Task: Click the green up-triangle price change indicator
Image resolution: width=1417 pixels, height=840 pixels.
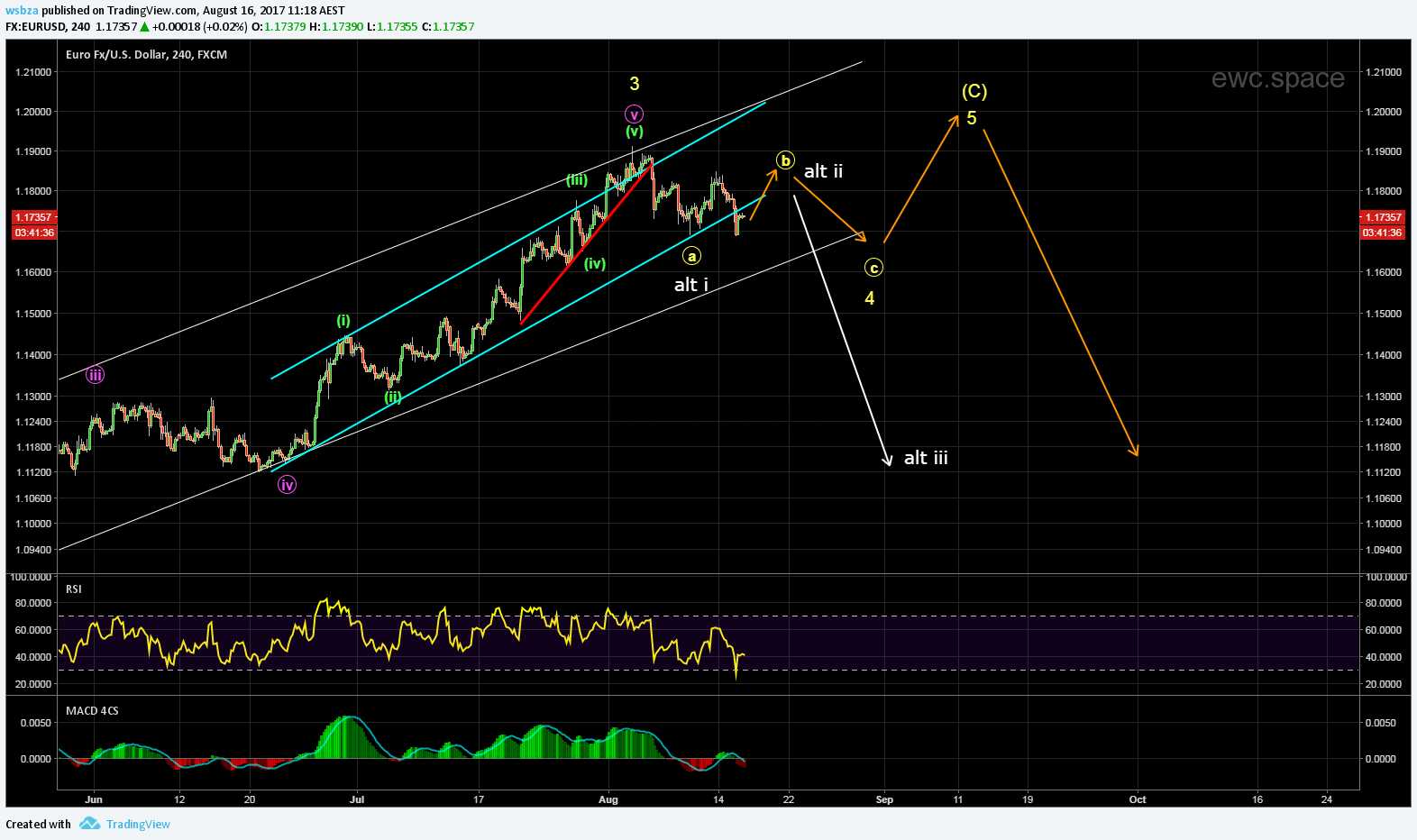Action: [x=144, y=27]
